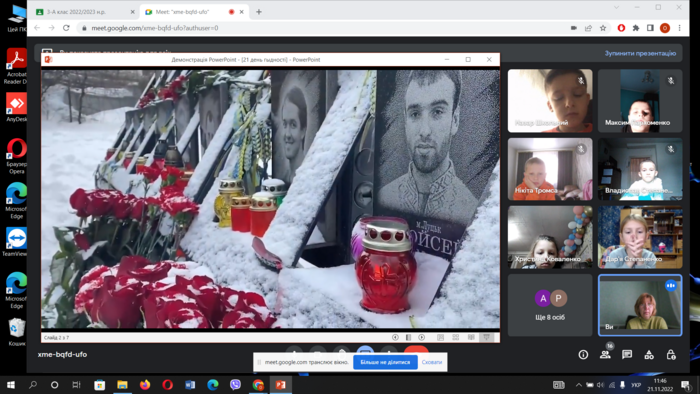
Task: Open Acrobat Reader desktop shortcut
Action: pos(16,66)
